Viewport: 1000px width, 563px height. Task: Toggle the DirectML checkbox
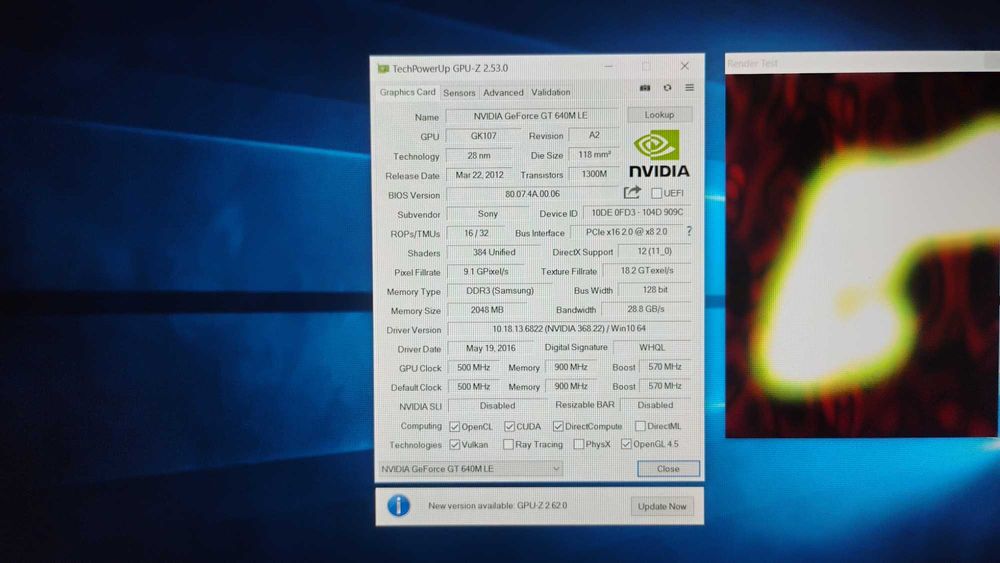tap(640, 425)
